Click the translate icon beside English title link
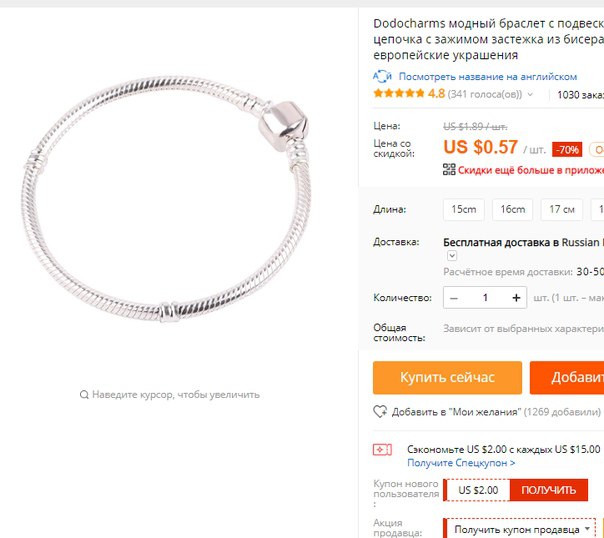The width and height of the screenshot is (604, 538). [x=382, y=76]
